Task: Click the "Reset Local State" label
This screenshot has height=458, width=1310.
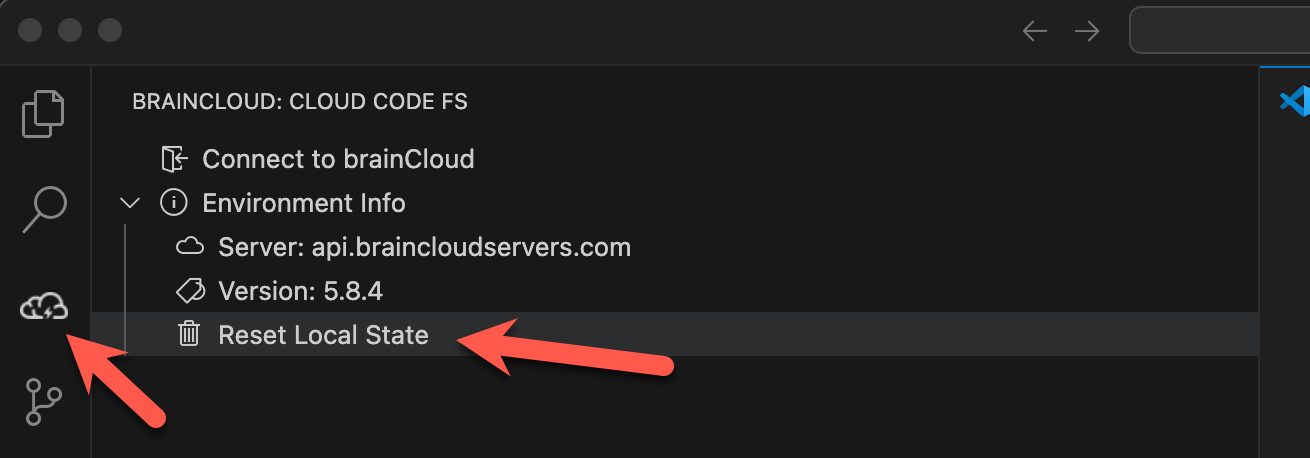Action: coord(323,335)
